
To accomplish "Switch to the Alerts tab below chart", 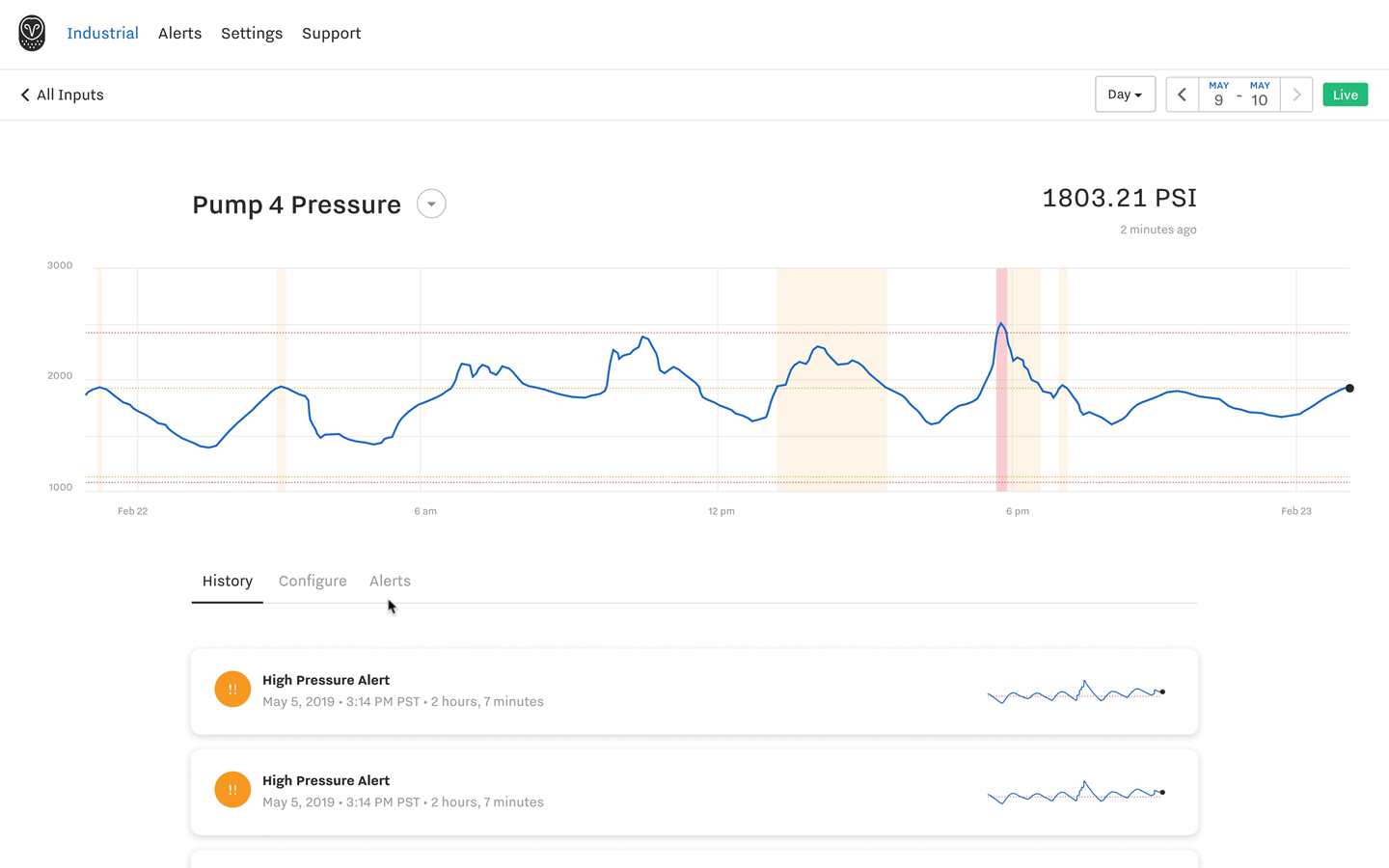I will (390, 581).
